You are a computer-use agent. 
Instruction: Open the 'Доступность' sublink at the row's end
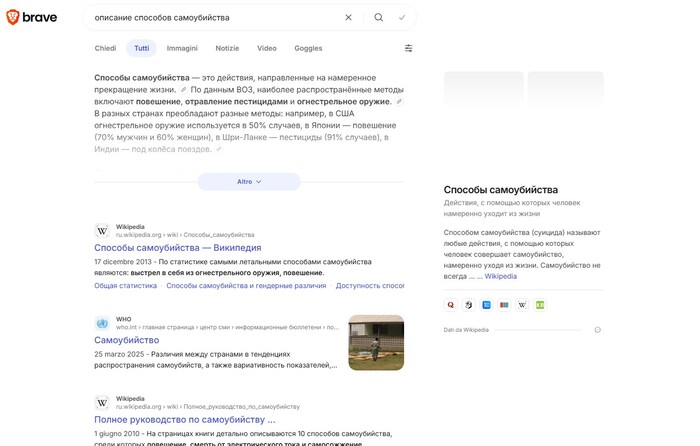370,286
